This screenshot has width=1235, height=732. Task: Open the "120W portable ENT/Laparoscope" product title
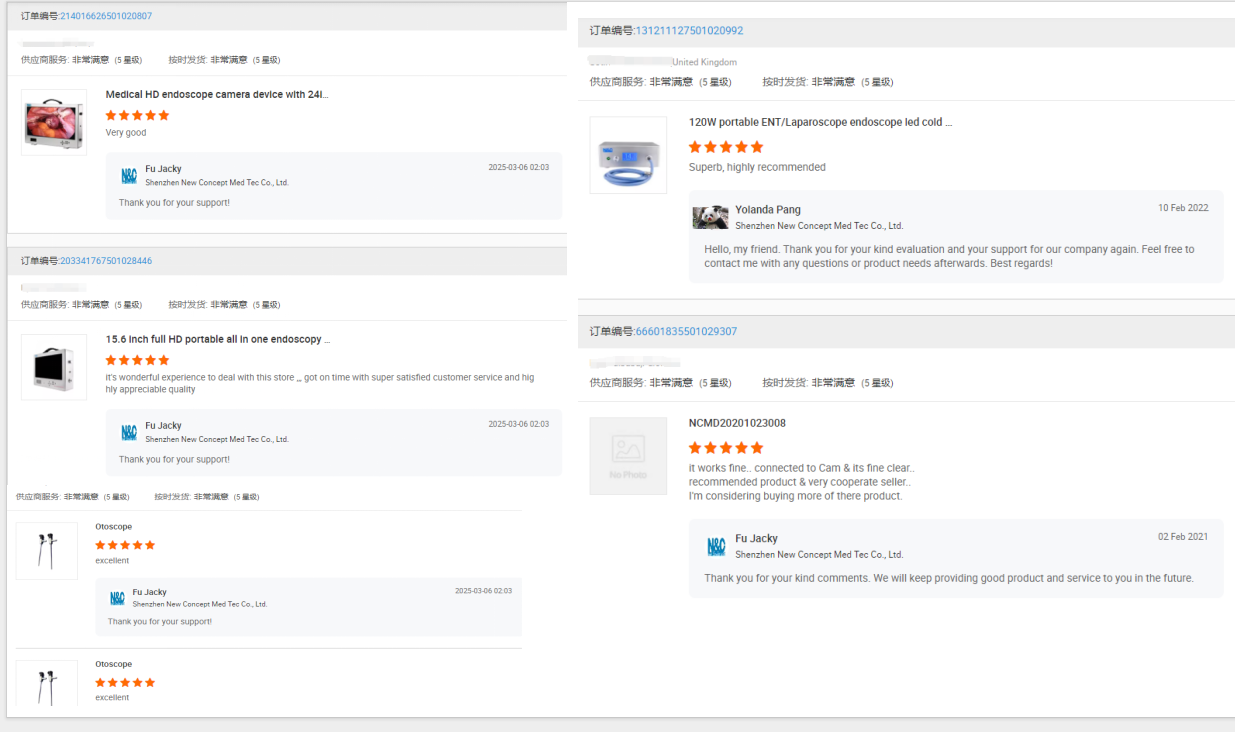(x=820, y=122)
